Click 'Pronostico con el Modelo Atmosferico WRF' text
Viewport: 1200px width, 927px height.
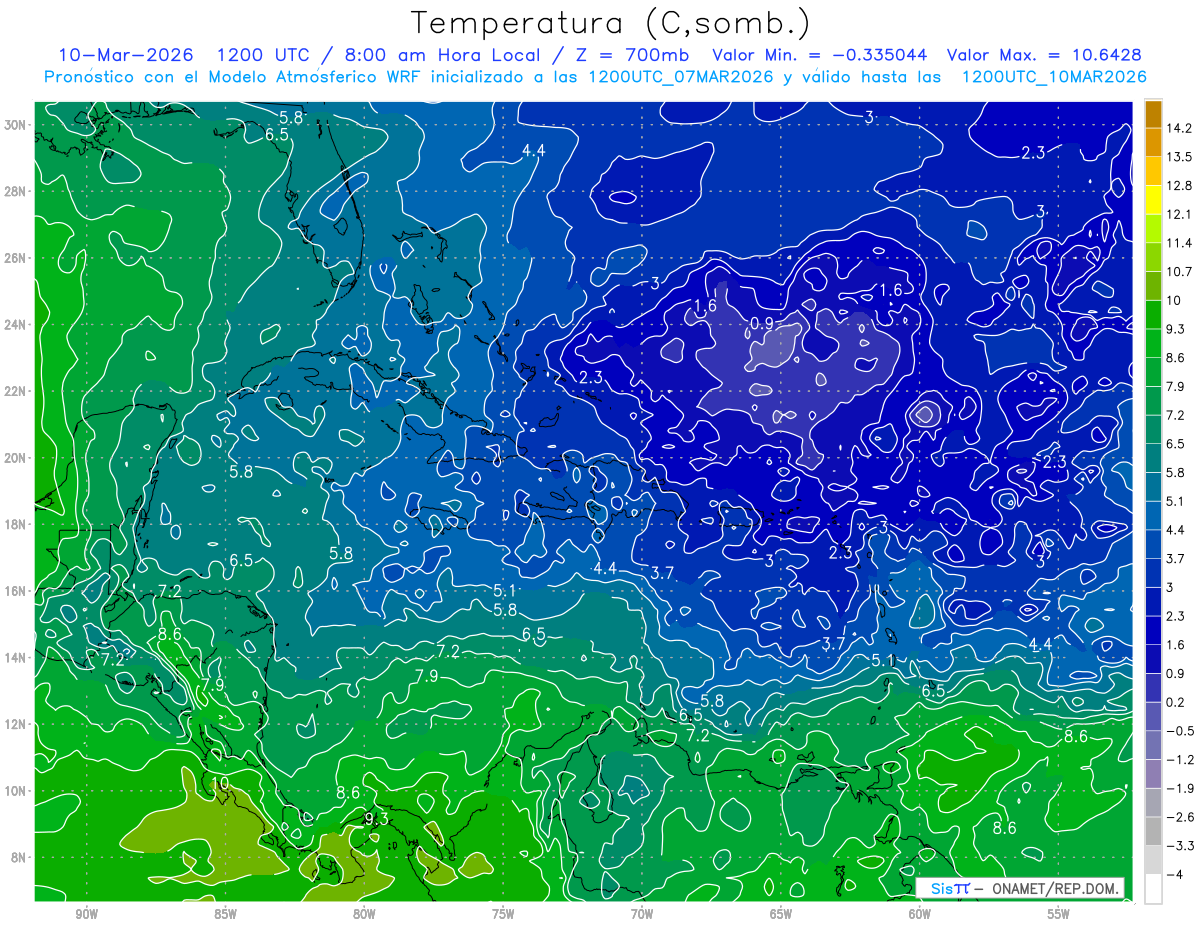click(x=251, y=77)
